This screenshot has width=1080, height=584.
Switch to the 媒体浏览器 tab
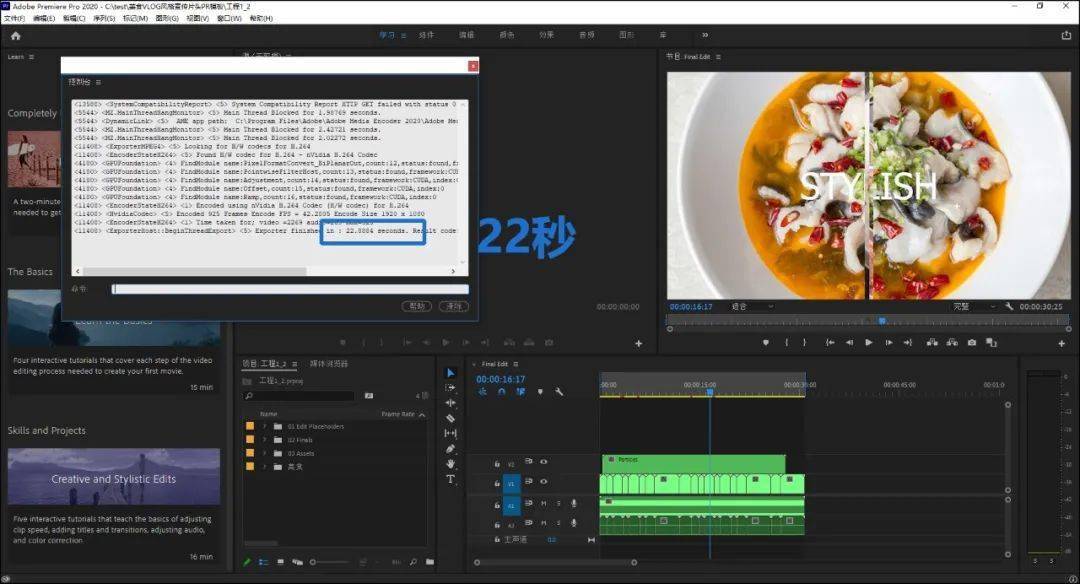329,364
